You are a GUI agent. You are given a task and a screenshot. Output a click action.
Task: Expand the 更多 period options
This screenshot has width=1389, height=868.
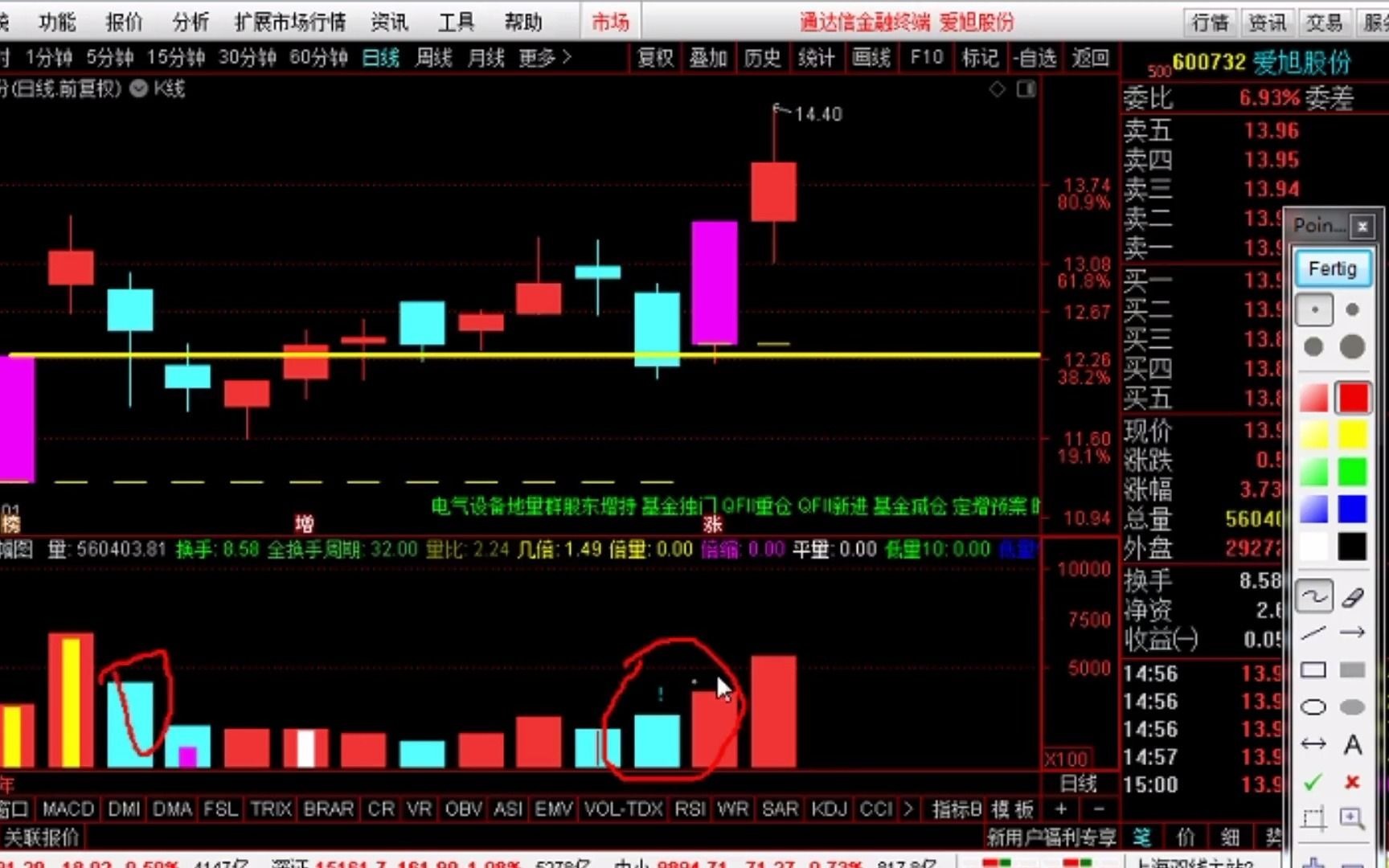coord(545,58)
